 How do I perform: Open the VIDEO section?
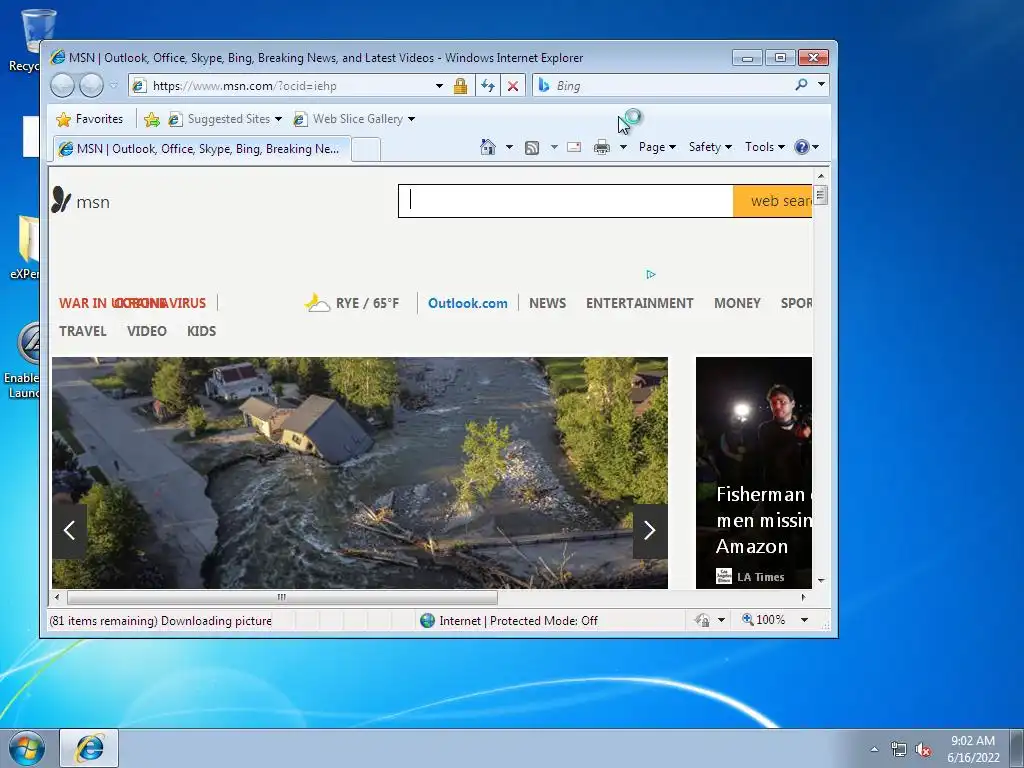click(147, 331)
